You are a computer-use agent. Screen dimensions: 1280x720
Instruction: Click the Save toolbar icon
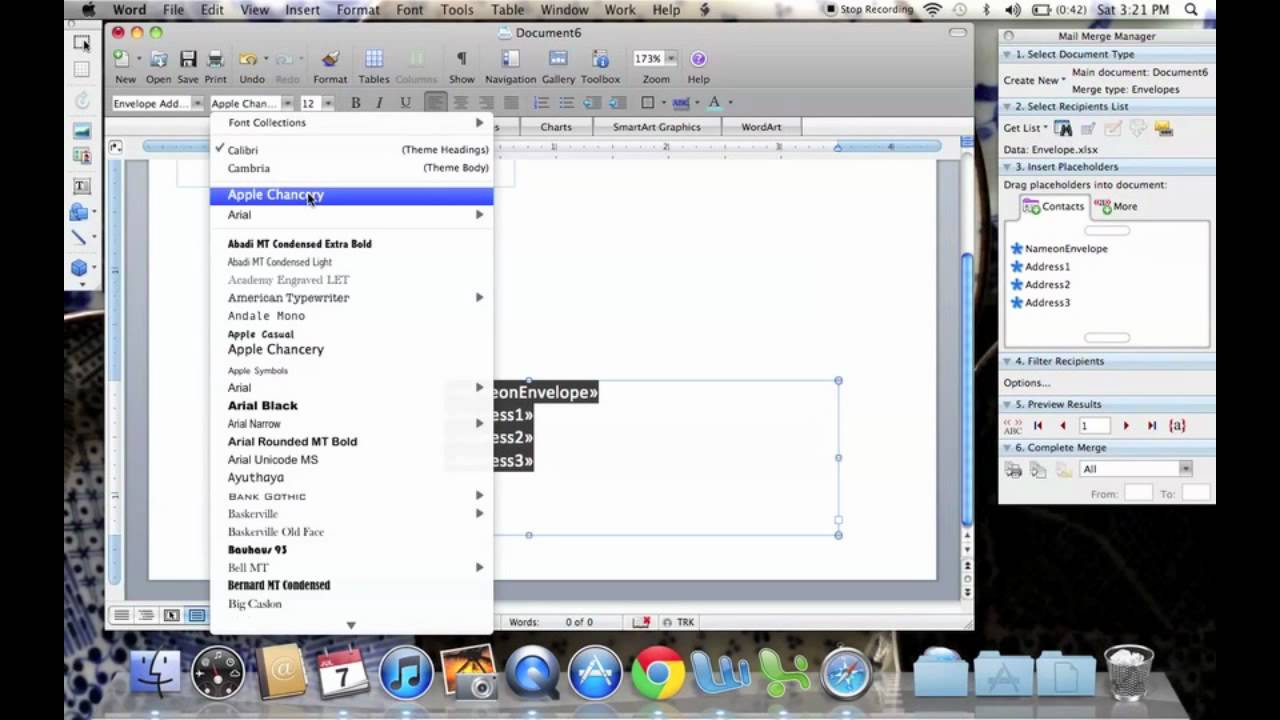(x=188, y=60)
